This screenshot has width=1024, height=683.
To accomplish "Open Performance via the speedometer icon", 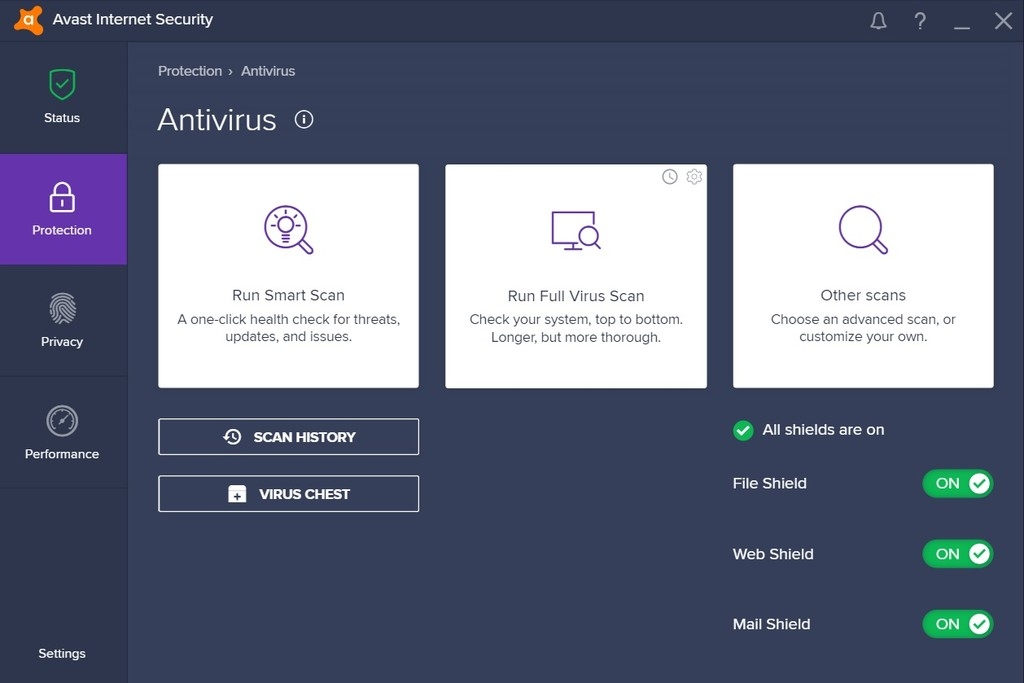I will tap(62, 421).
